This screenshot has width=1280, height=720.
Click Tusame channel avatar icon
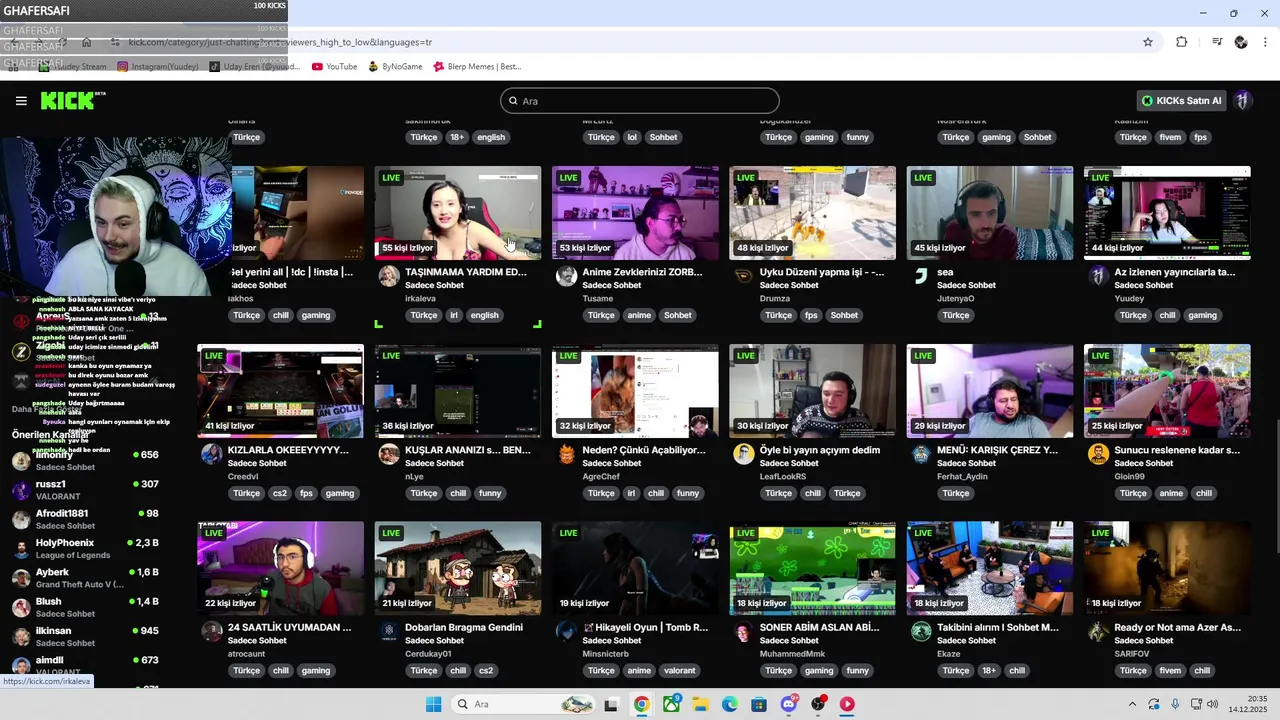[x=566, y=277]
